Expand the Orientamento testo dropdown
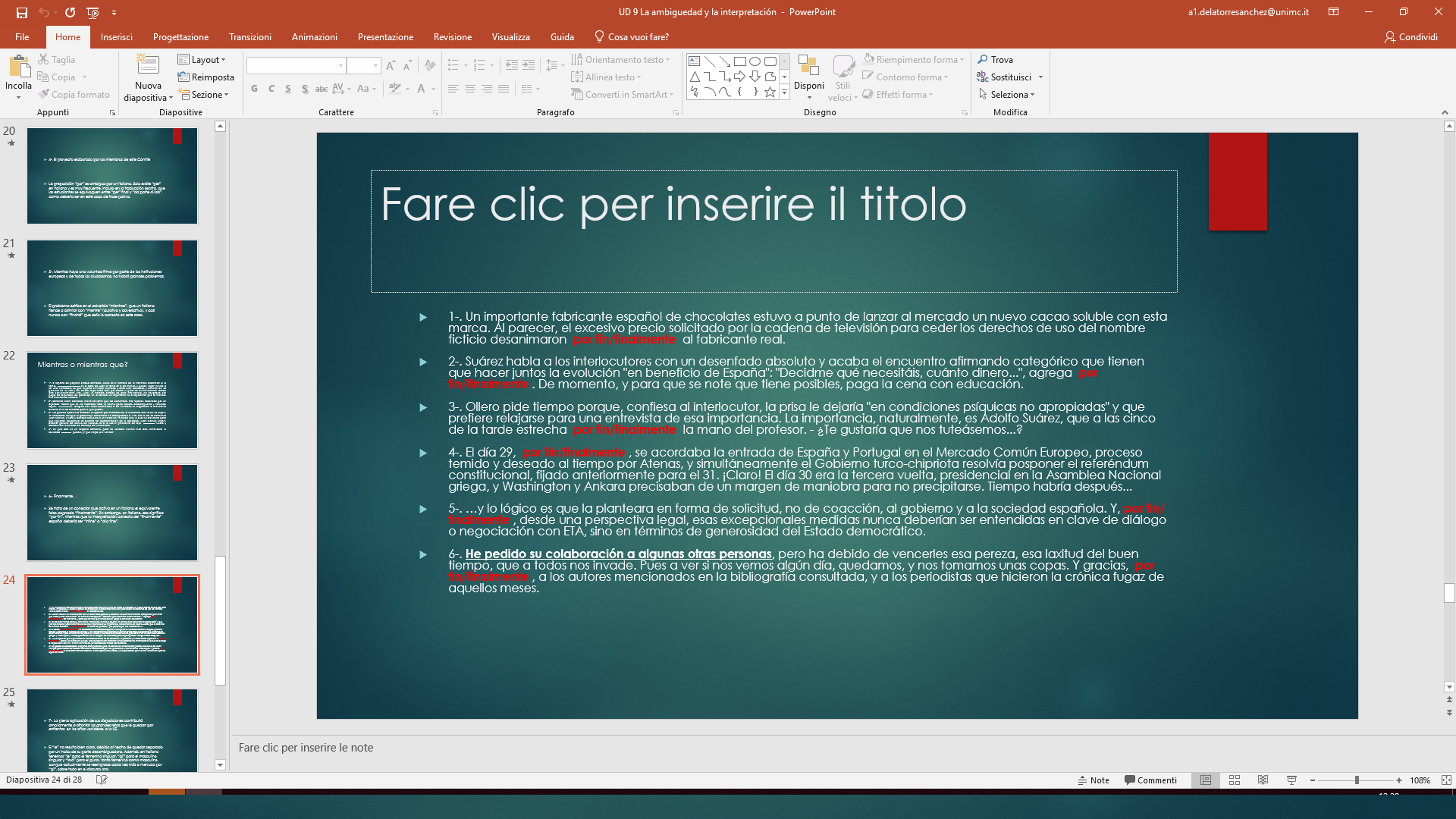The width and height of the screenshot is (1456, 819). tap(620, 60)
